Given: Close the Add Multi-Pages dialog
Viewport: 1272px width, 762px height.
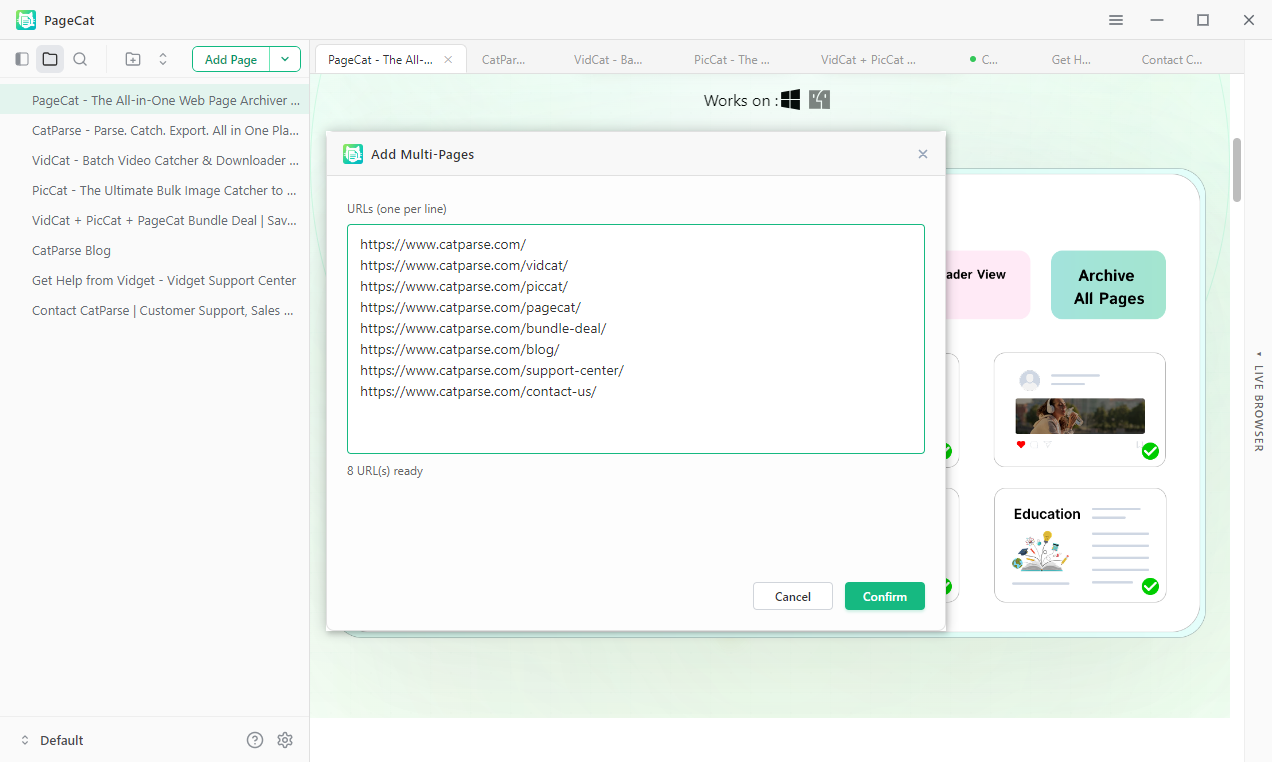Looking at the screenshot, I should click(923, 154).
